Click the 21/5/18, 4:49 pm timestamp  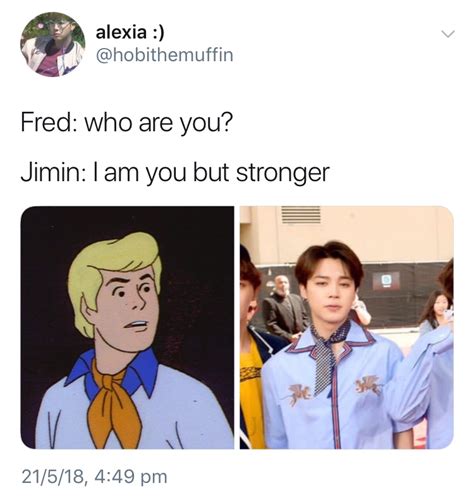pyautogui.click(x=94, y=477)
